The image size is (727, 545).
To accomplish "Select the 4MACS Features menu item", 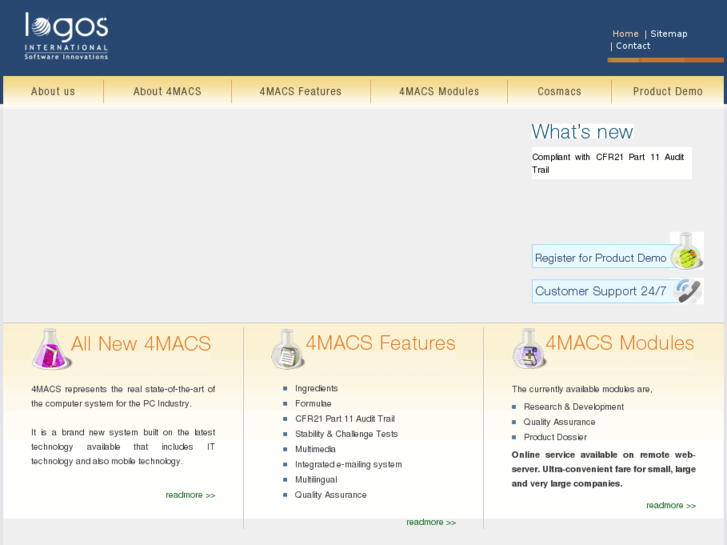I will coord(300,91).
